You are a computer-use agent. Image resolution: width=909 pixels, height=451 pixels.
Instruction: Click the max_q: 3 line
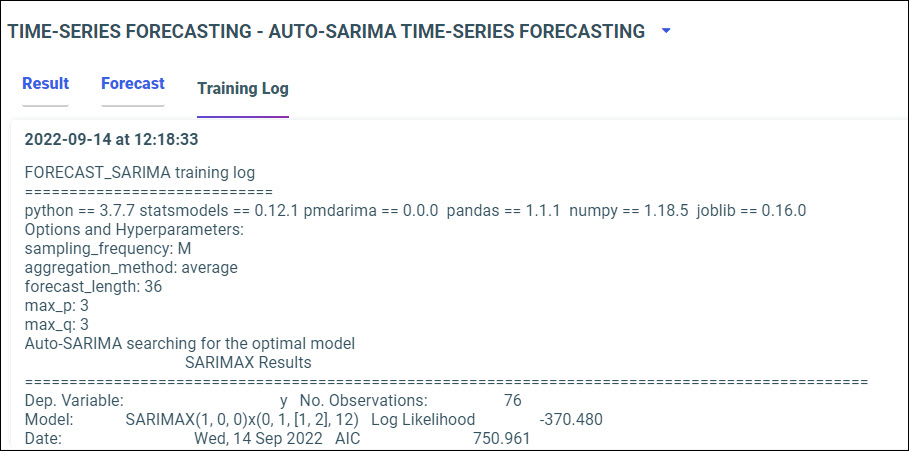coord(57,324)
